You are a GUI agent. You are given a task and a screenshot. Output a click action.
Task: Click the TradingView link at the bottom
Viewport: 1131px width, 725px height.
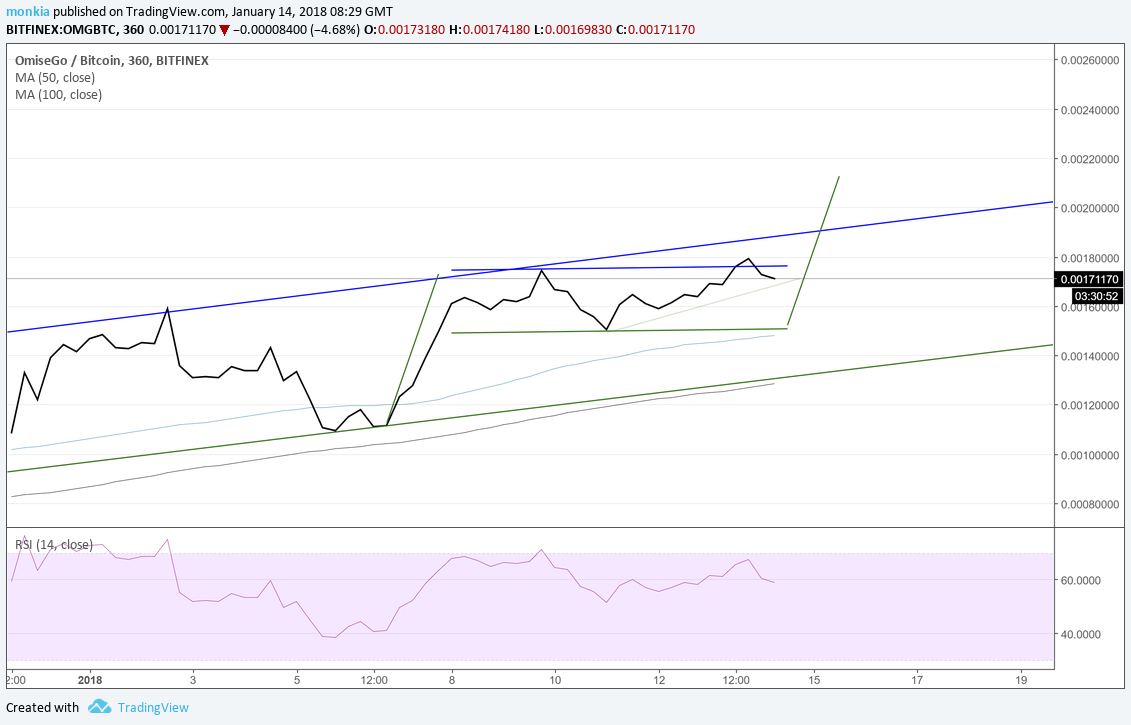(153, 708)
